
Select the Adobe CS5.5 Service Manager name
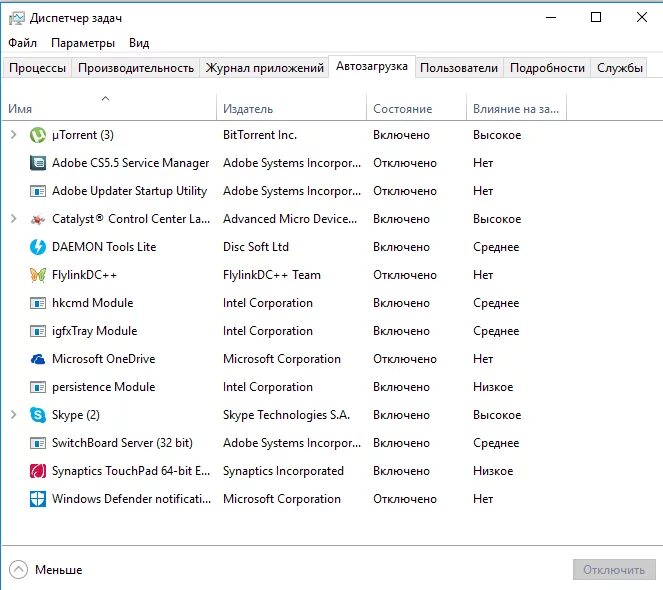130,163
